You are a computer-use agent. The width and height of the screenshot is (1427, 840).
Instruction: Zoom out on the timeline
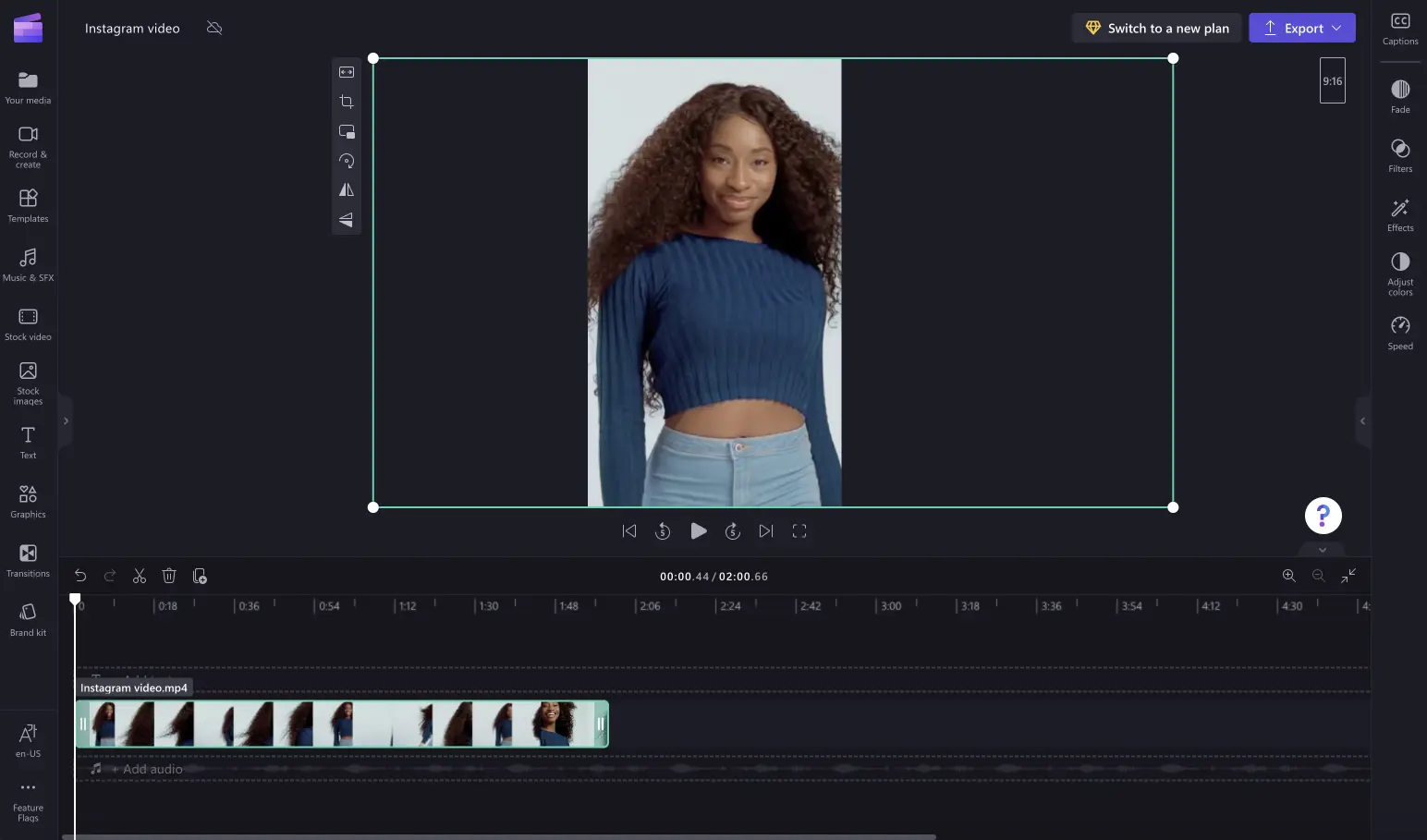1318,576
